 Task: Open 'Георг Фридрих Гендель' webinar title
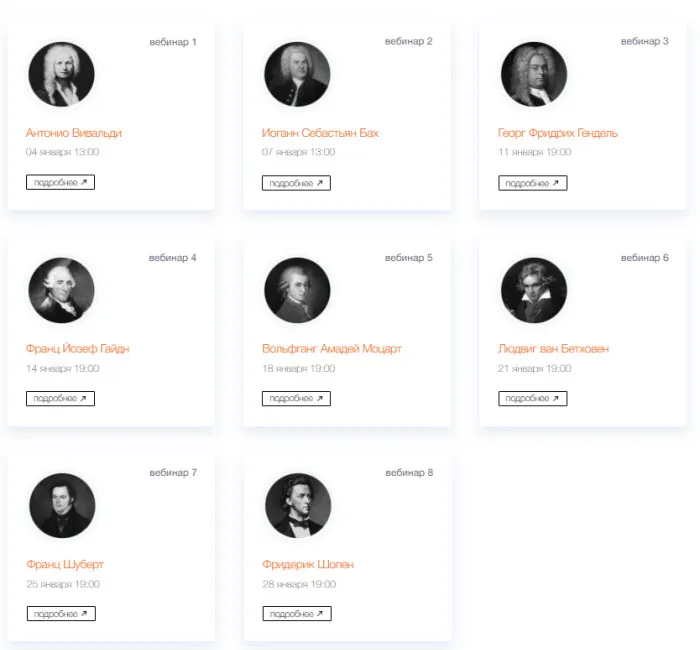coord(557,133)
